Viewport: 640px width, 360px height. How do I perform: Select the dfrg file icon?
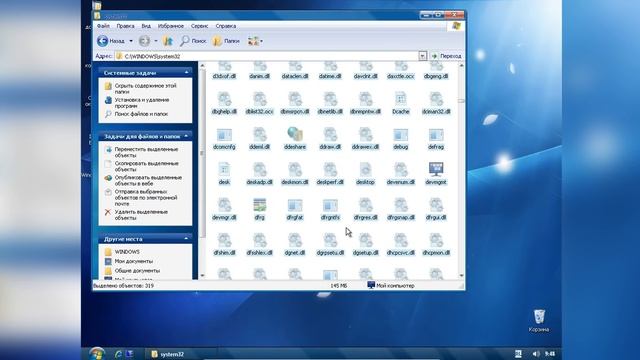click(x=260, y=204)
